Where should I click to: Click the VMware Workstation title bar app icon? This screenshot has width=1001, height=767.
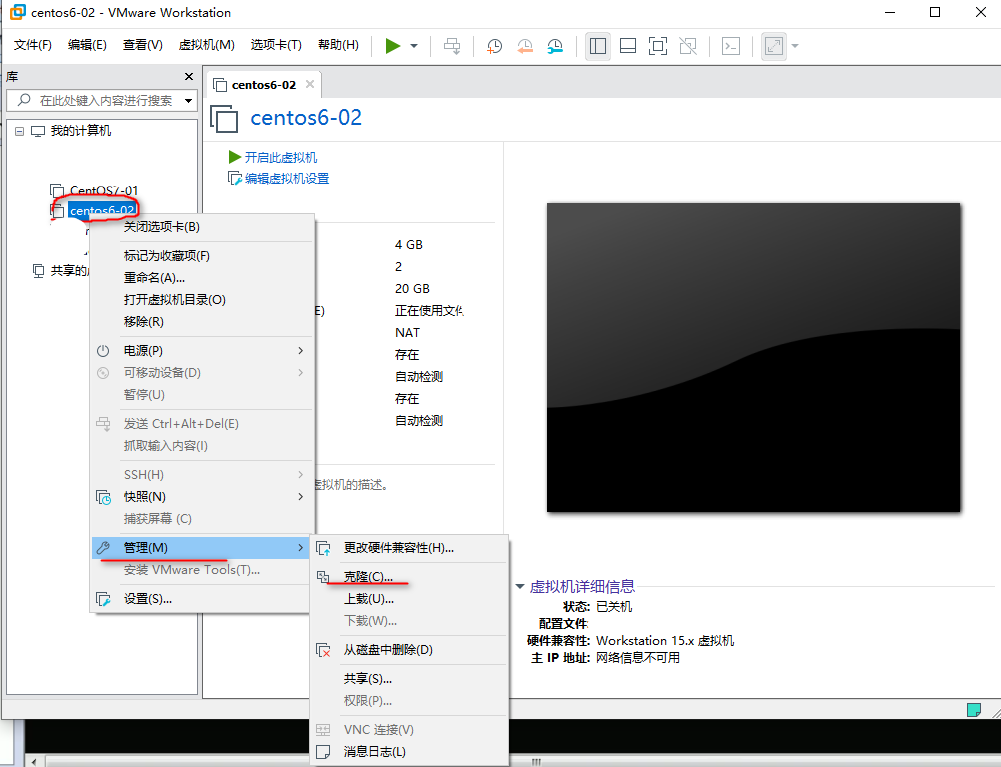[x=18, y=12]
